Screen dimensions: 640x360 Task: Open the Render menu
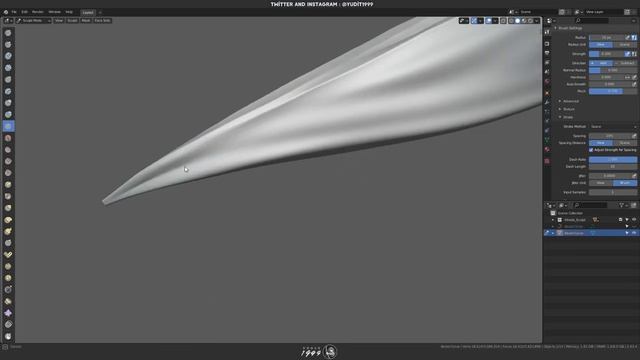coord(38,12)
